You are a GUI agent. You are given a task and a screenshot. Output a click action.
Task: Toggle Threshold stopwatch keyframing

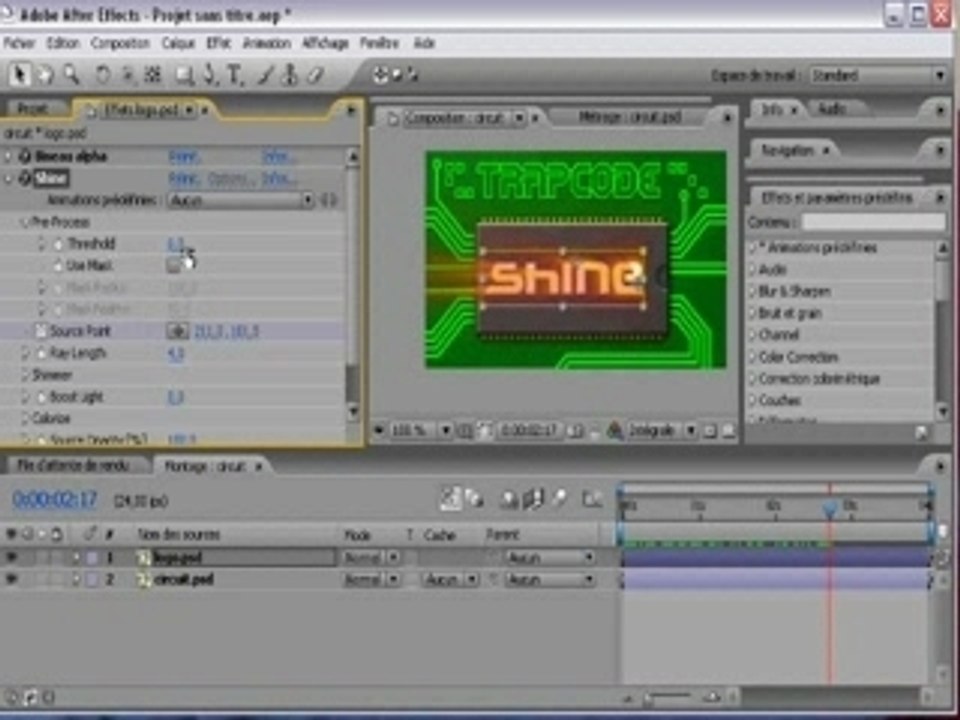point(58,244)
